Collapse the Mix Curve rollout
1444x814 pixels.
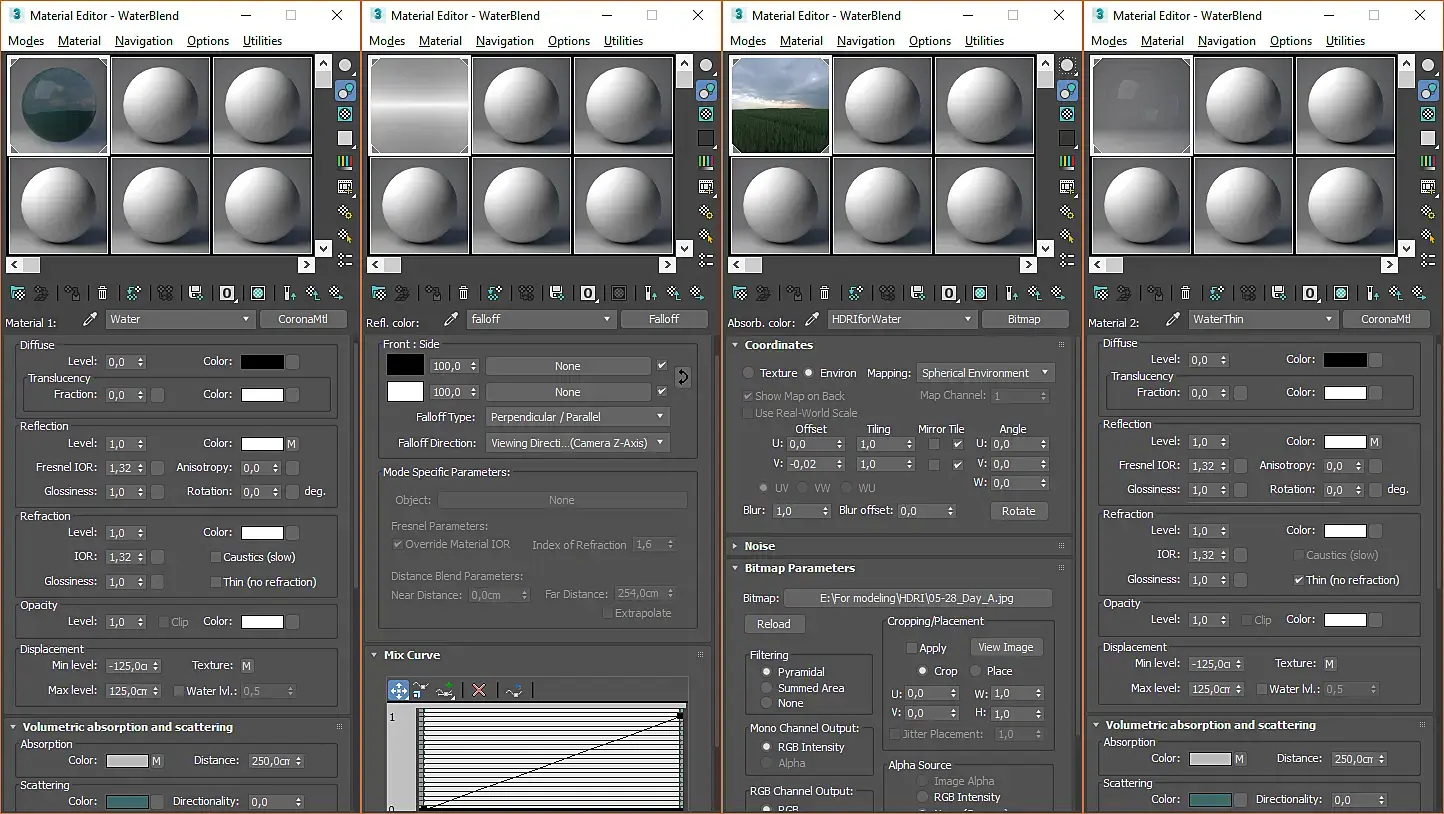(x=412, y=655)
